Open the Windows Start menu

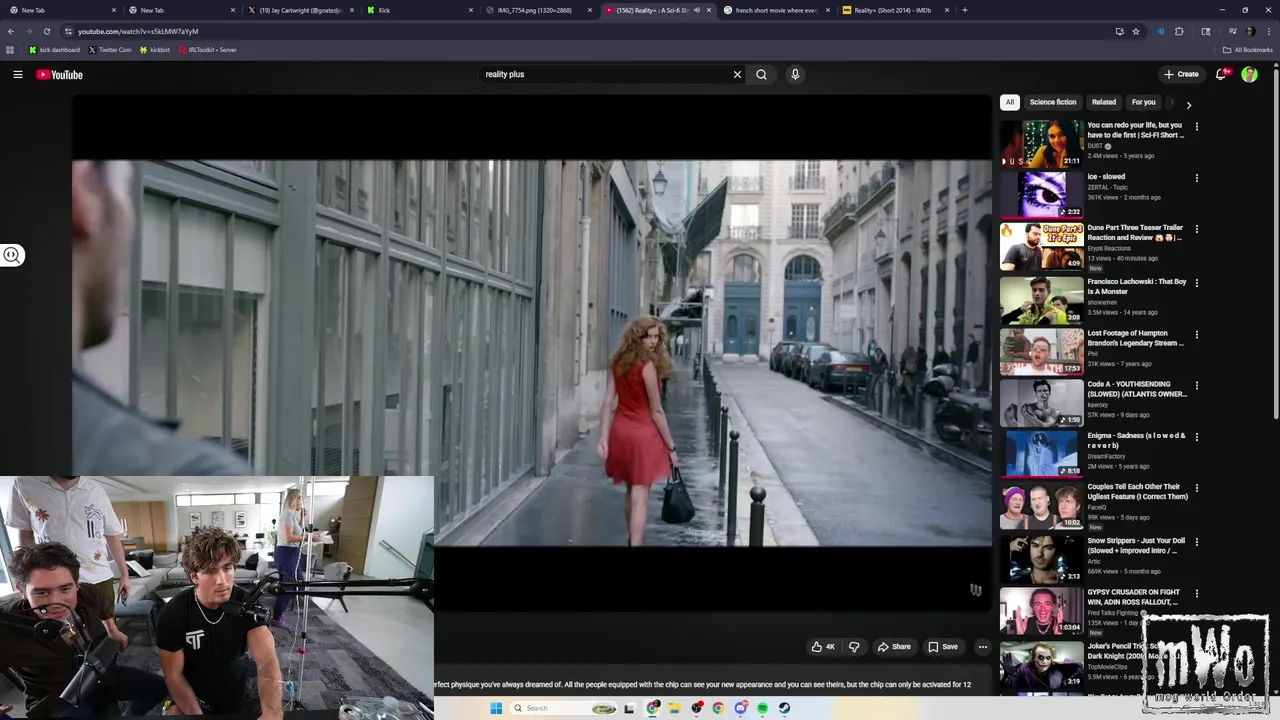coord(496,708)
